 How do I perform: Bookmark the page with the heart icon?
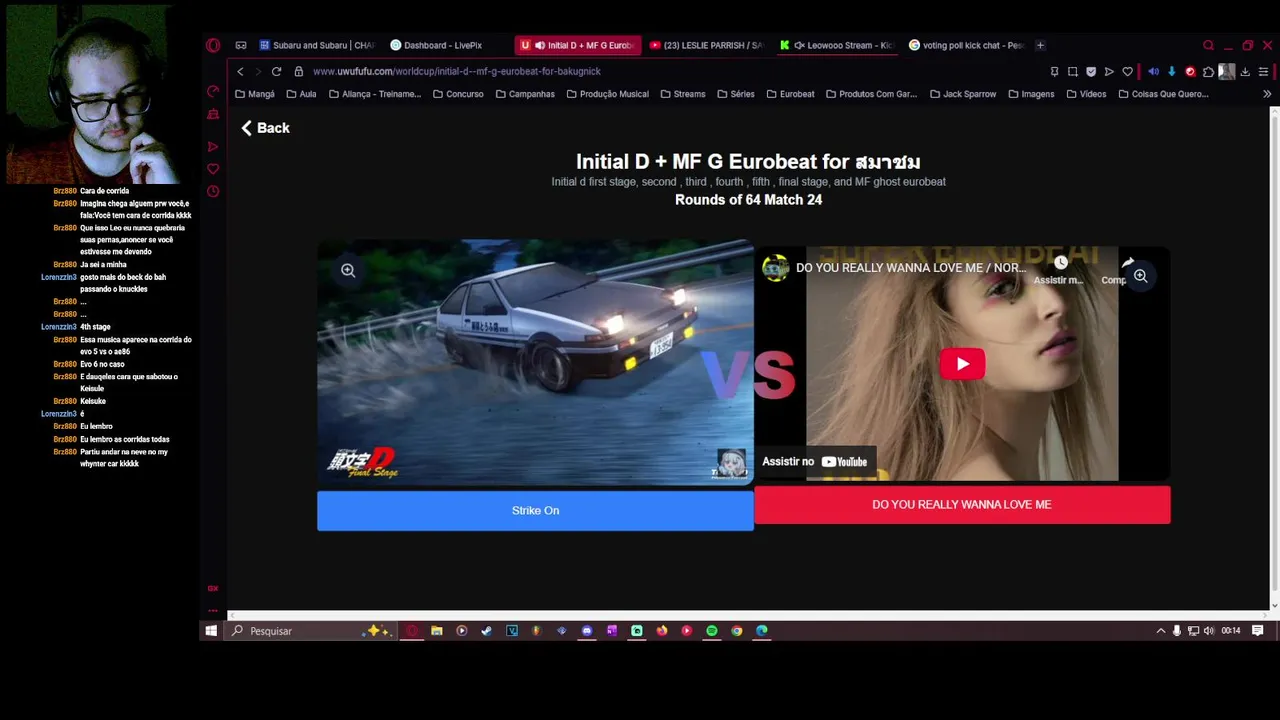coord(1127,71)
